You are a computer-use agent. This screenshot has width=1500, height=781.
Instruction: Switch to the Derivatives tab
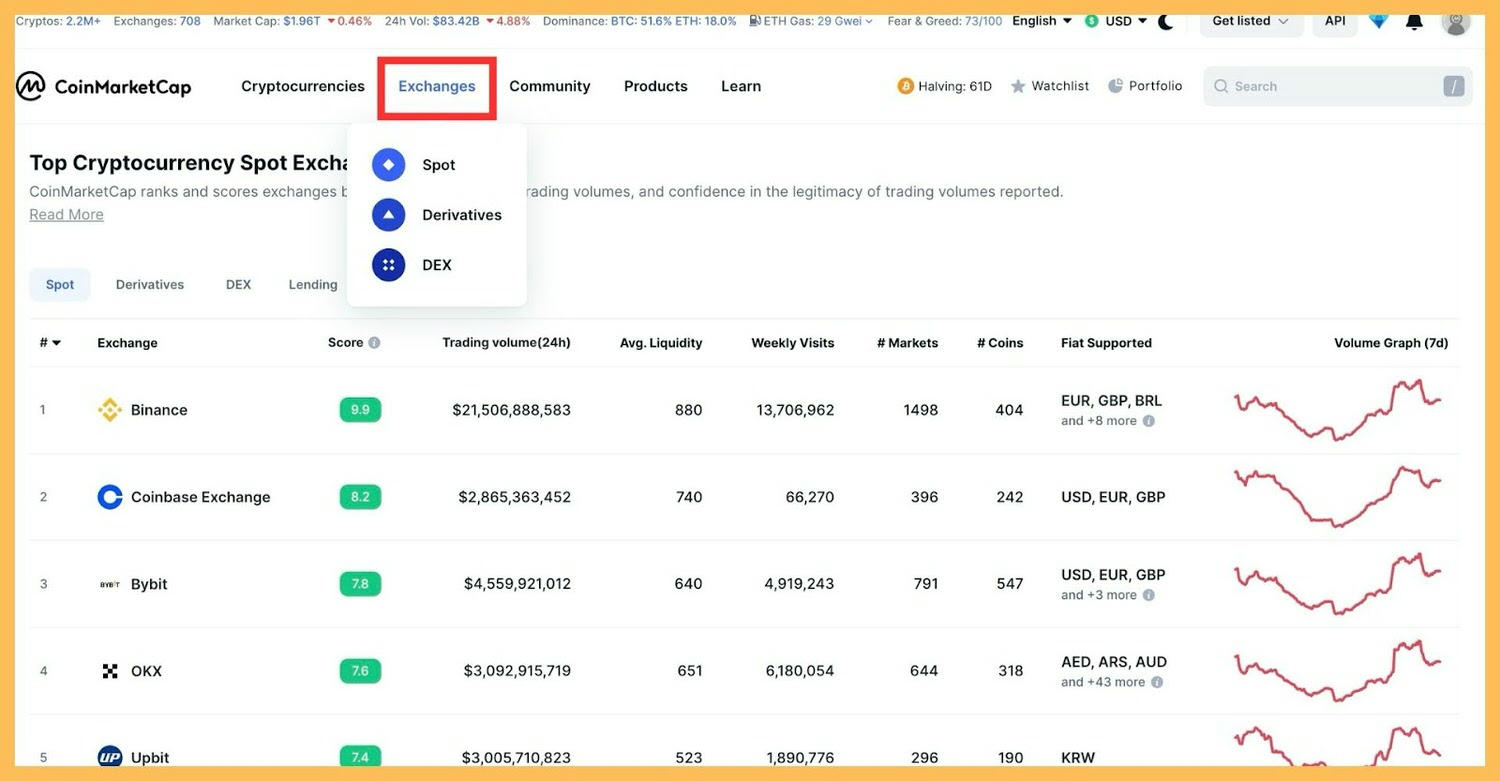150,285
